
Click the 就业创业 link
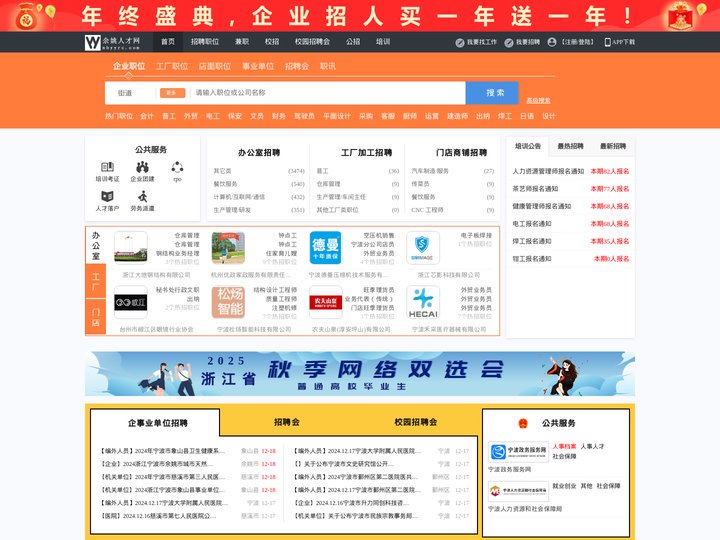(564, 486)
